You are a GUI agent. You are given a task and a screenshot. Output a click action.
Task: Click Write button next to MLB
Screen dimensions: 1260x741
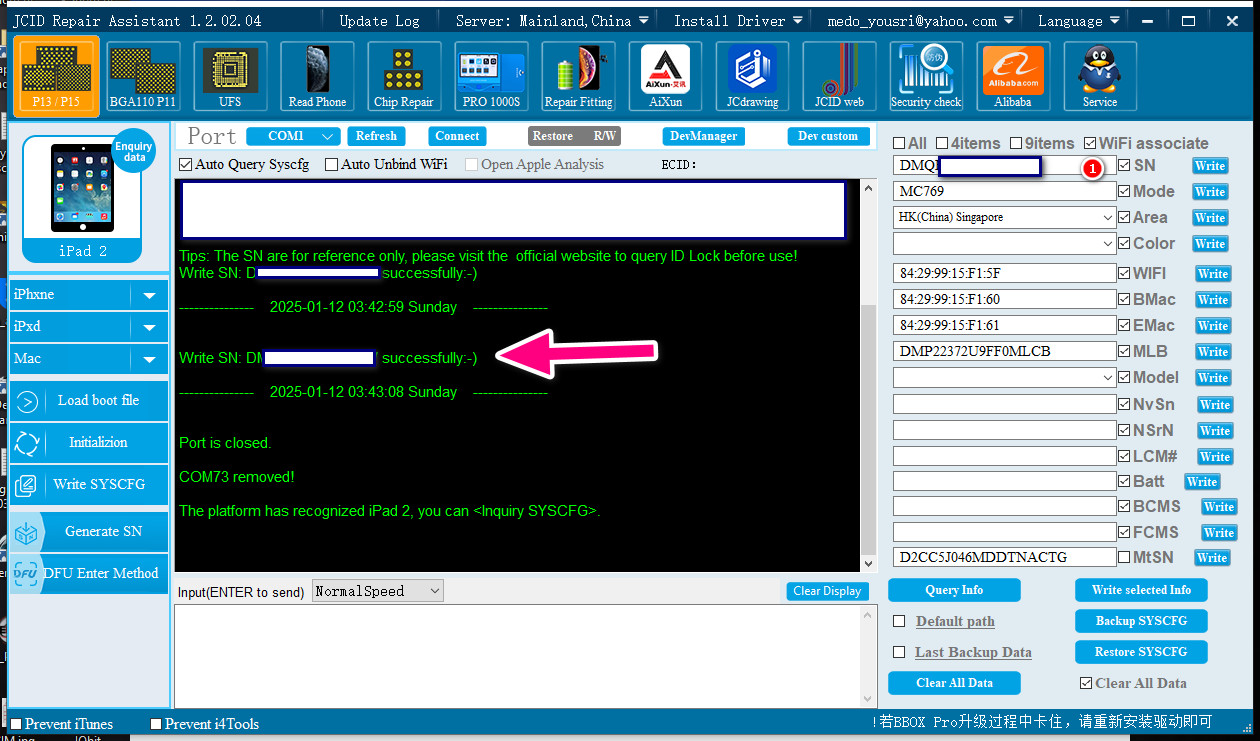[x=1213, y=352]
